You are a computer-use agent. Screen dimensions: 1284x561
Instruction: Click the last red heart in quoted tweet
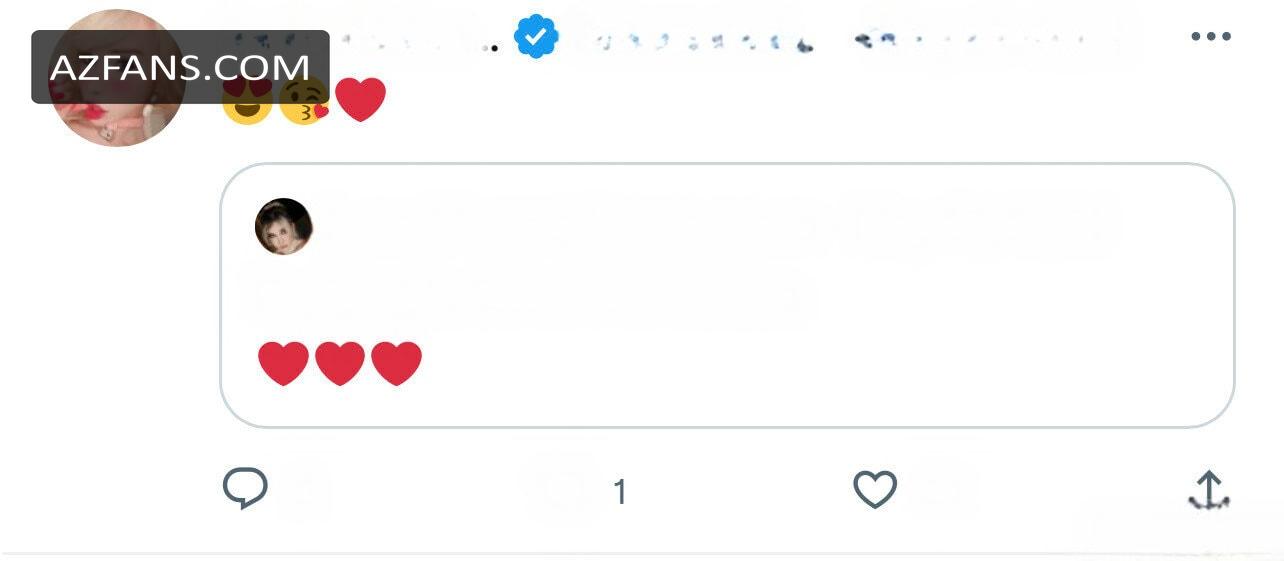click(396, 363)
